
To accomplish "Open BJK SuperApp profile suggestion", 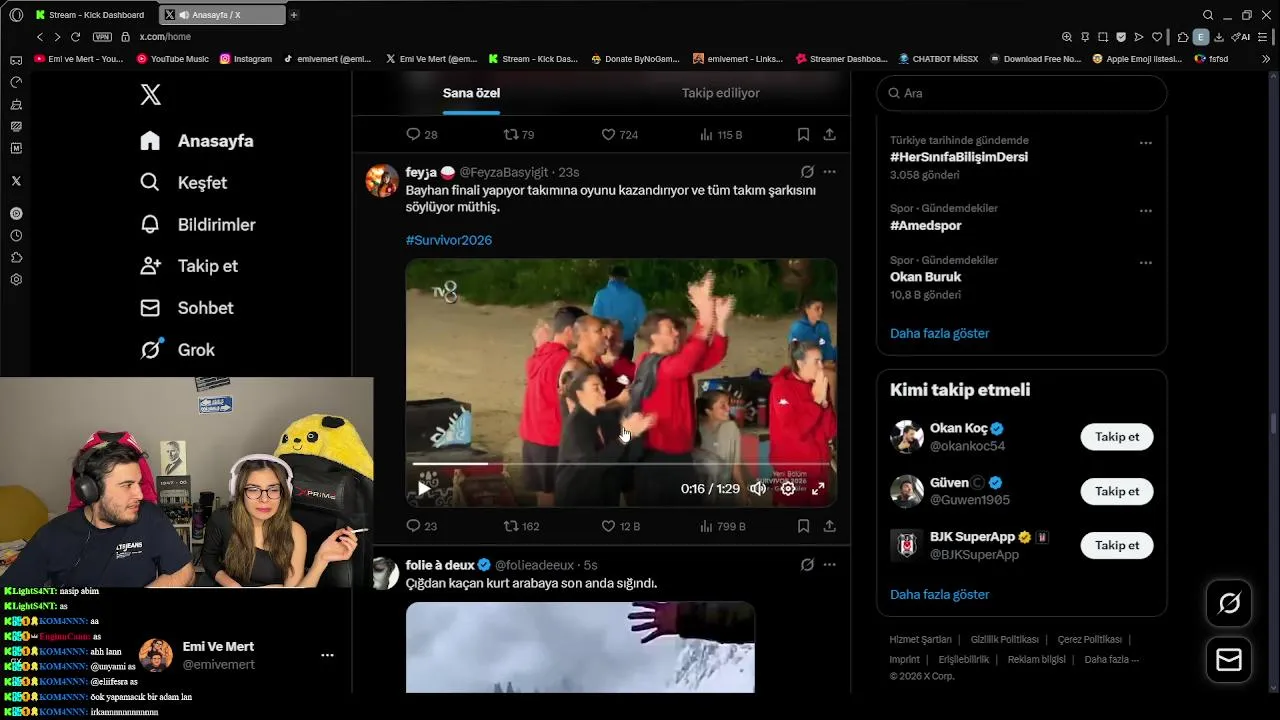I will pyautogui.click(x=973, y=536).
